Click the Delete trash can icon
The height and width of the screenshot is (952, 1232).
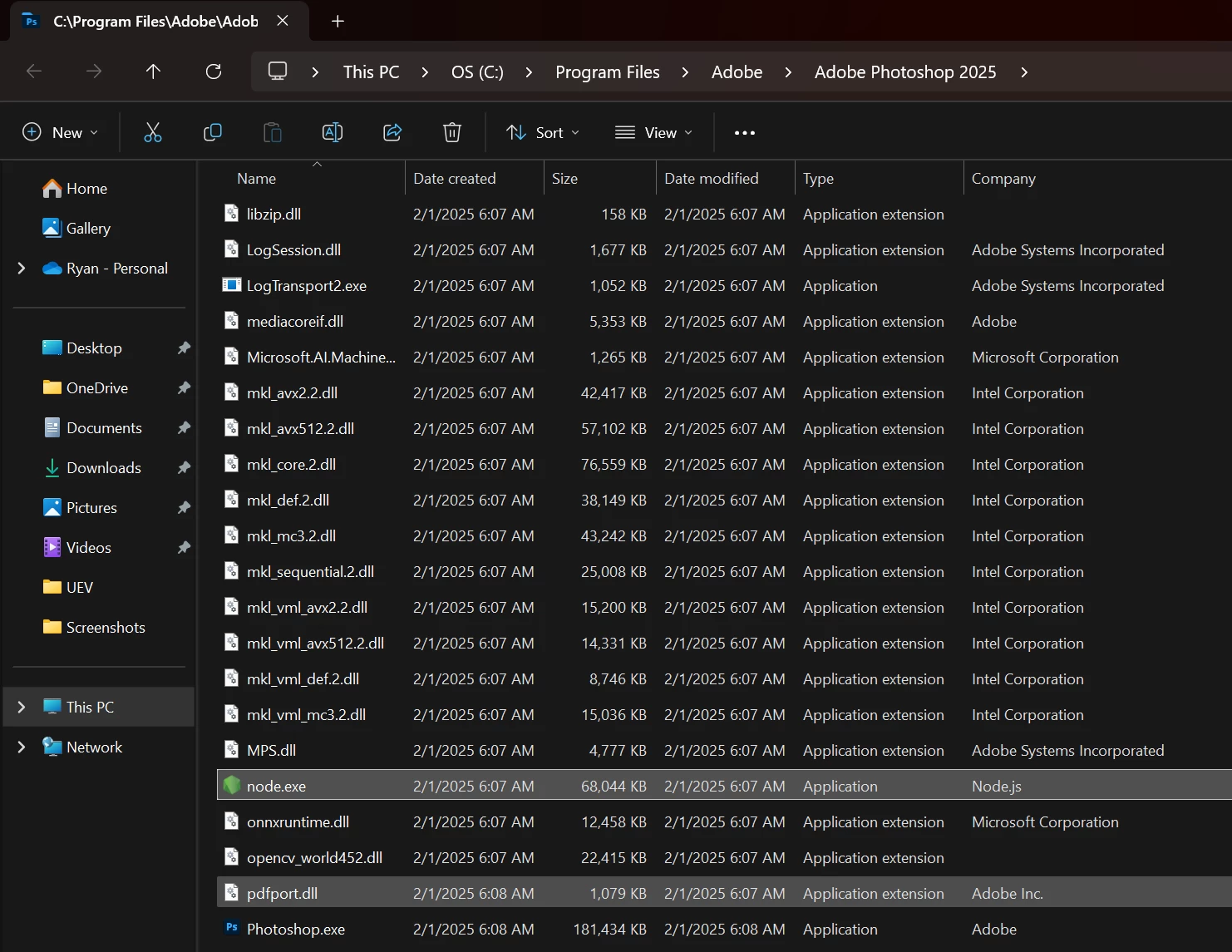tap(452, 132)
